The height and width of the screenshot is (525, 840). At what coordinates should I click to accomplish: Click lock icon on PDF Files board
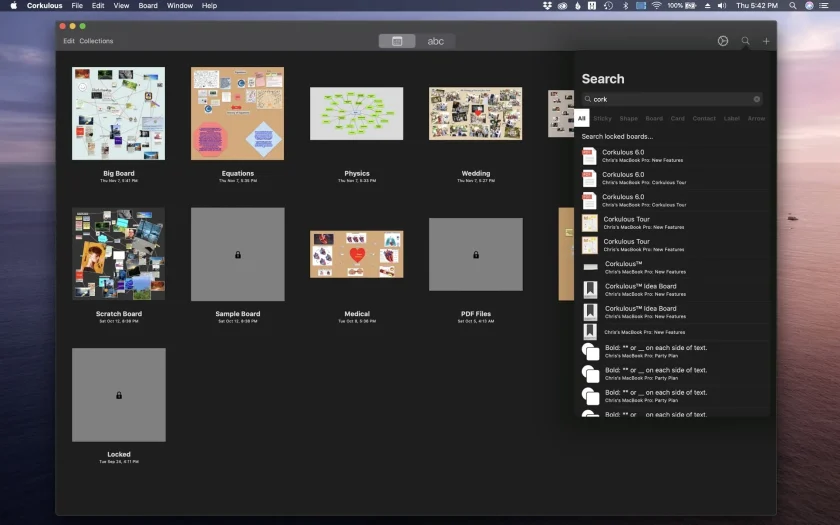coord(476,255)
